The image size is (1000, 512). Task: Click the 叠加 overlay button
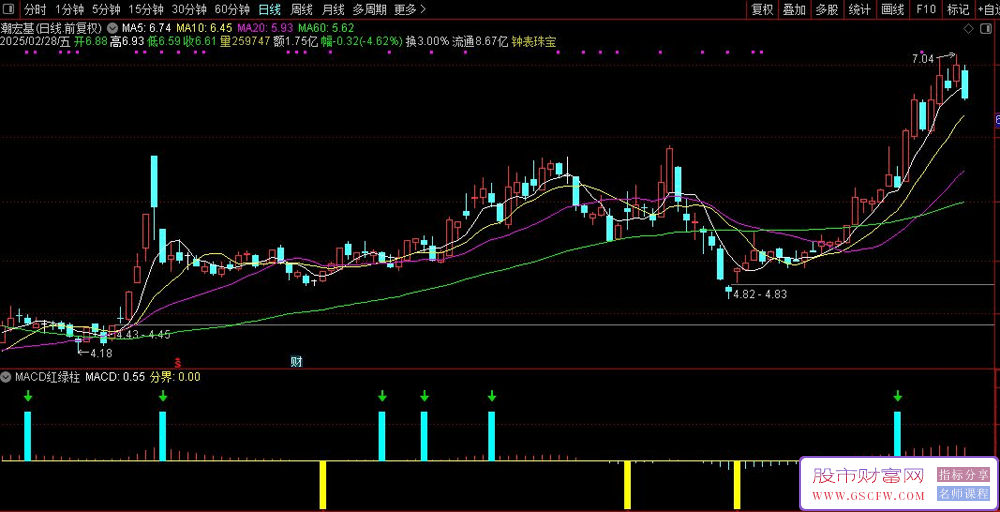click(795, 10)
